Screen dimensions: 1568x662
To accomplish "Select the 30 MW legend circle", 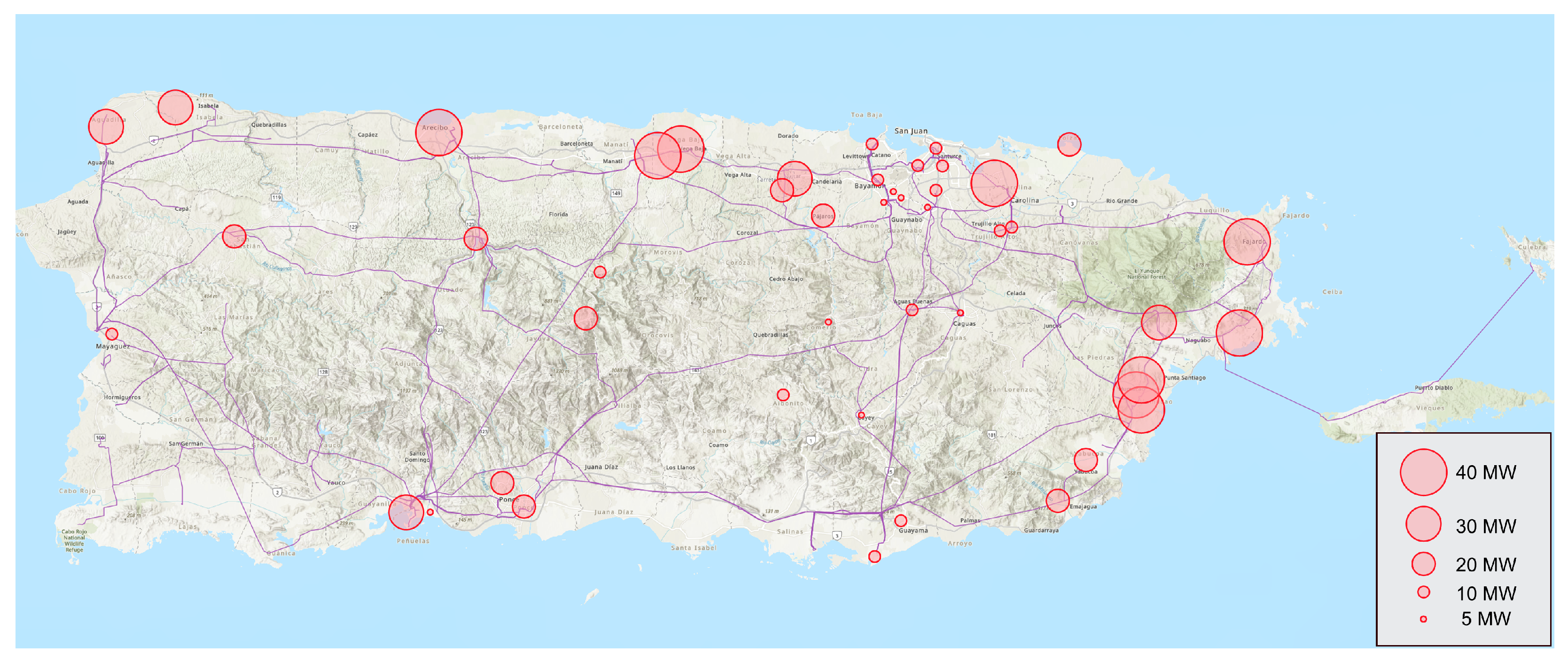I will tap(1423, 524).
